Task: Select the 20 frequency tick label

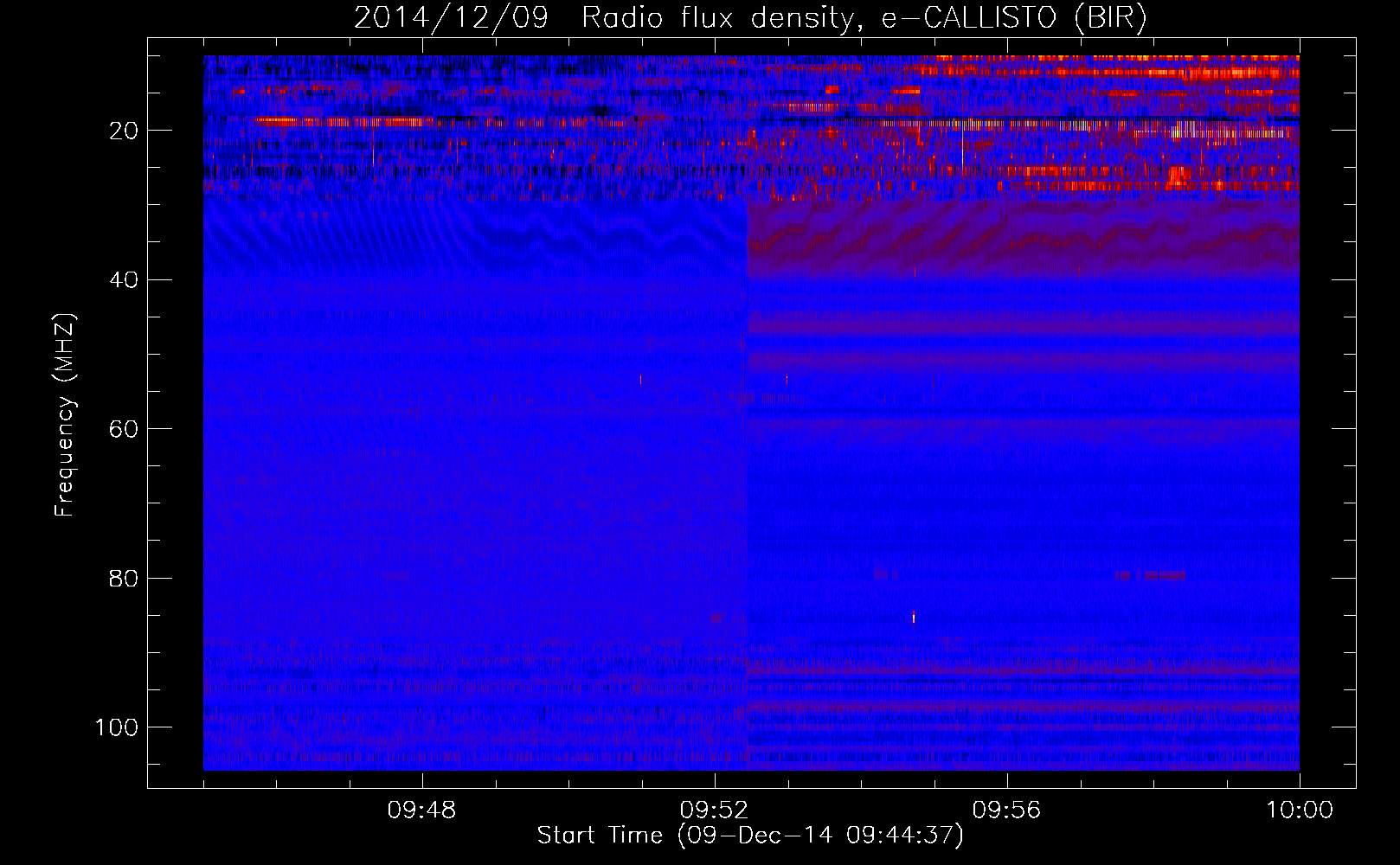Action: coord(124,131)
